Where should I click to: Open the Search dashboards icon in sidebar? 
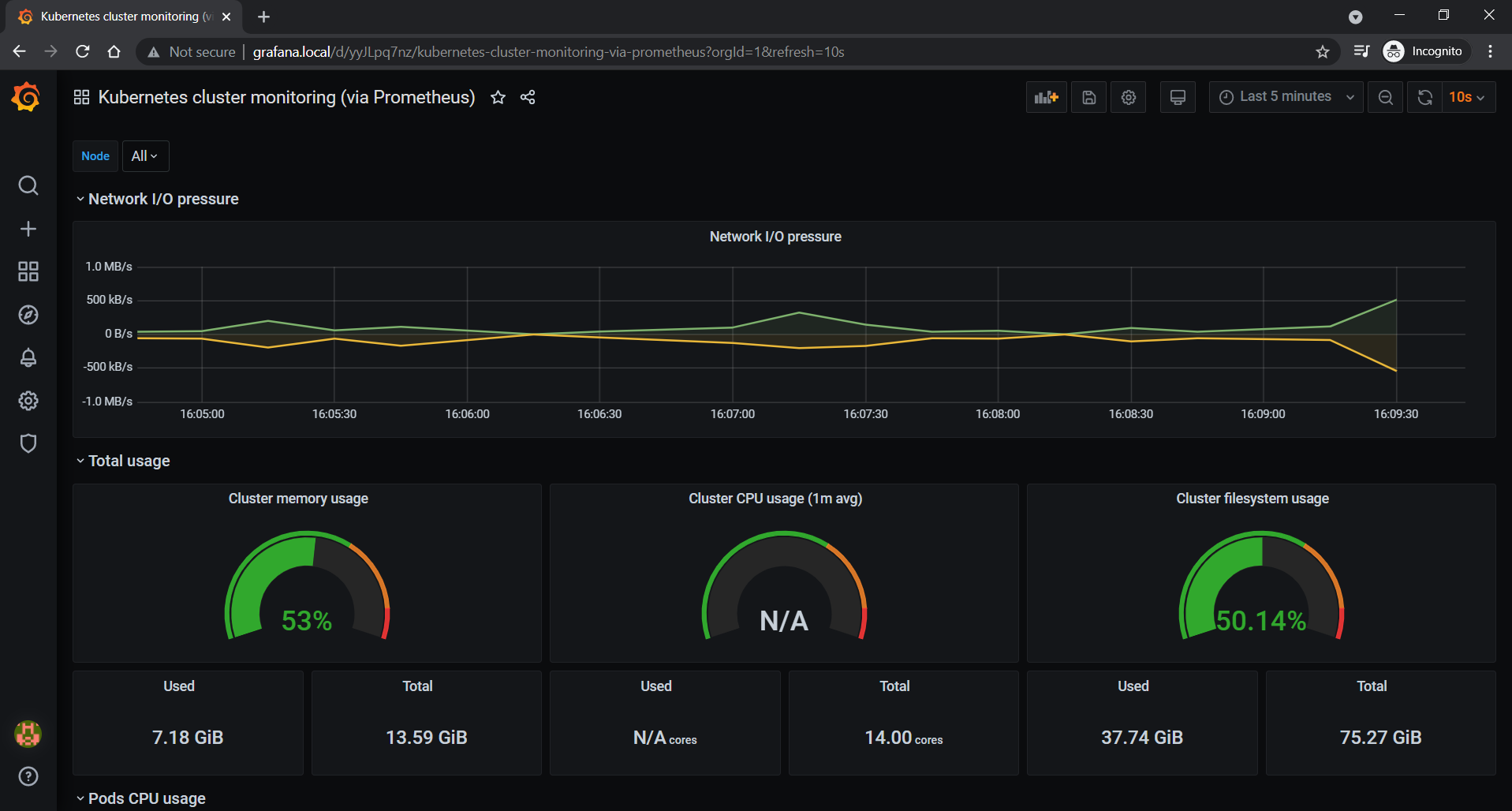tap(28, 185)
